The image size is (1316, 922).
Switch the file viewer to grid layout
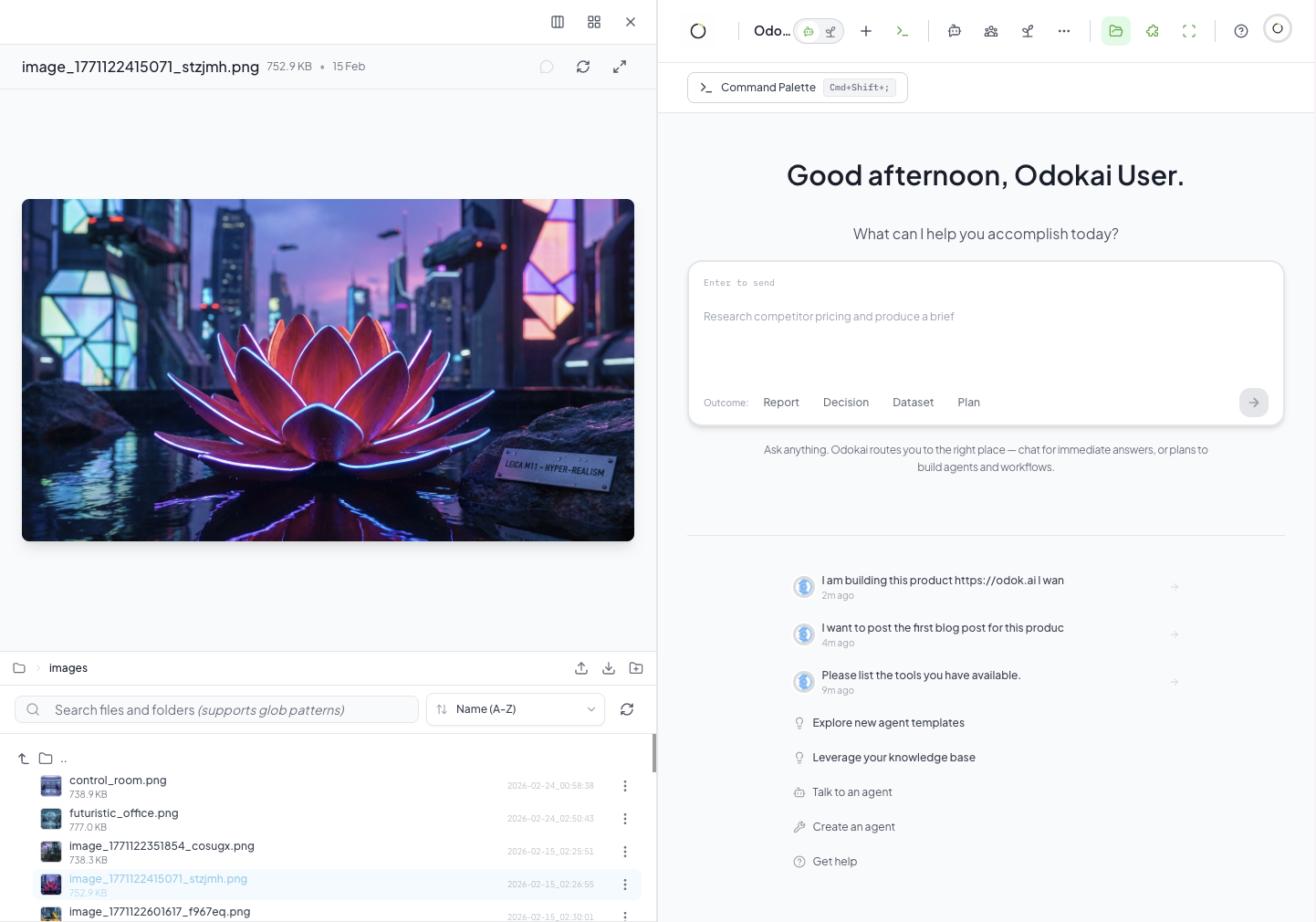click(594, 22)
